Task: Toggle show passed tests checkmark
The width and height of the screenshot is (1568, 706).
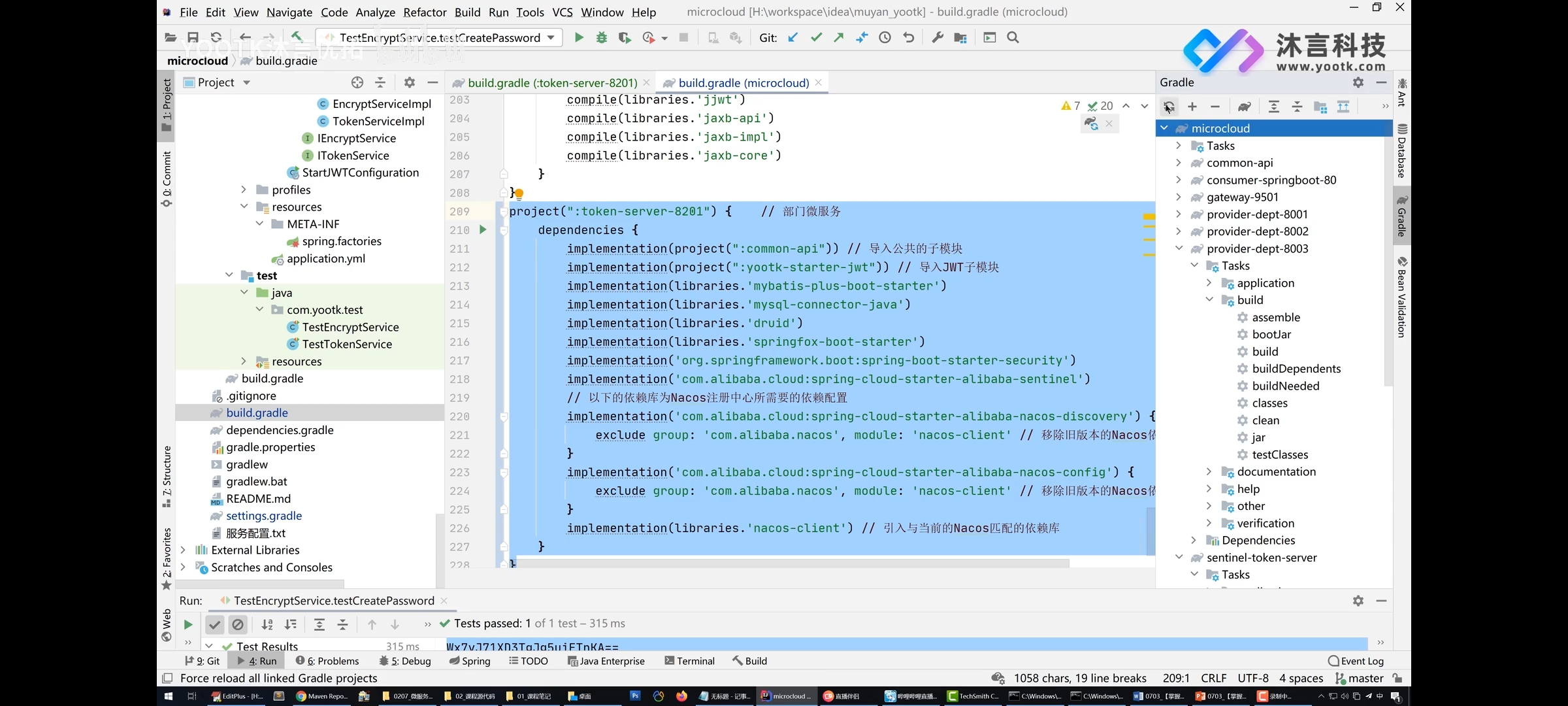Action: coord(214,624)
